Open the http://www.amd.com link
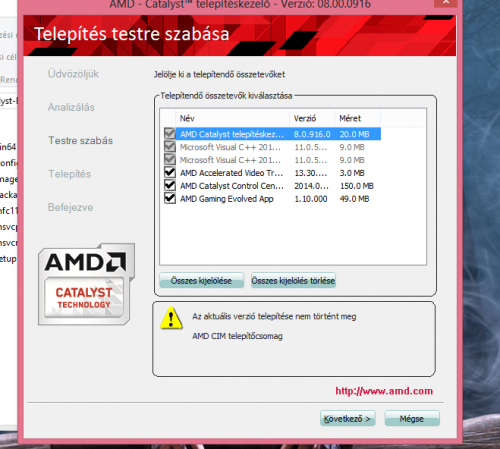The width and height of the screenshot is (500, 449). point(384,391)
